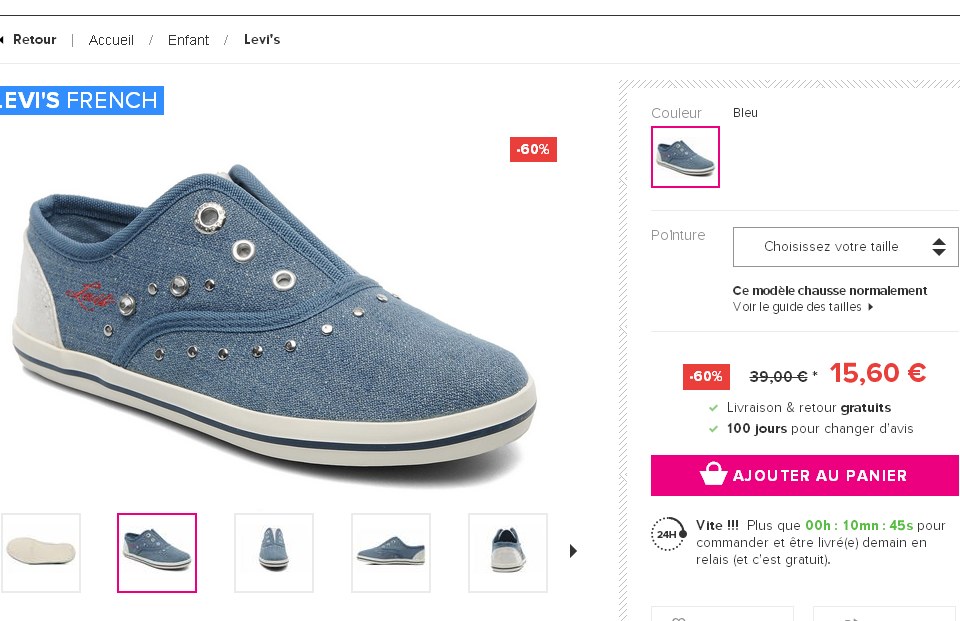Screen dimensions: 960x621
Task: View the shoe sole thumbnail
Action: pyautogui.click(x=41, y=552)
